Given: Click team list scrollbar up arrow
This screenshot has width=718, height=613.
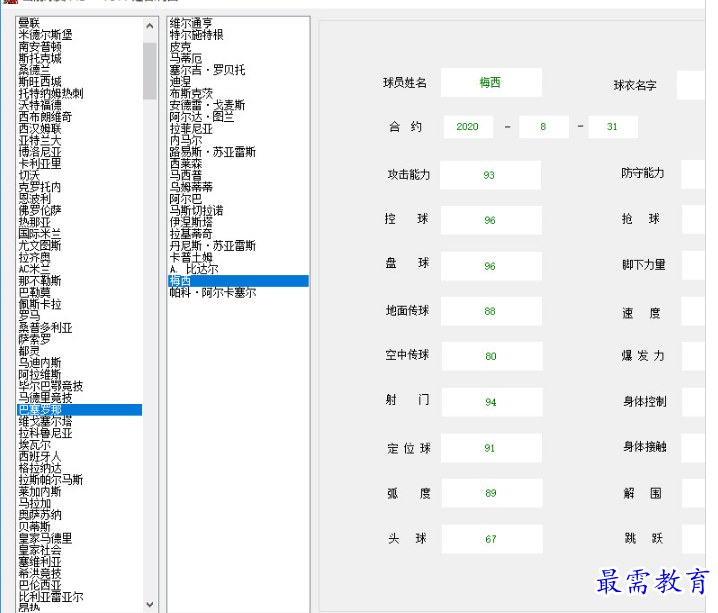Looking at the screenshot, I should (x=150, y=26).
